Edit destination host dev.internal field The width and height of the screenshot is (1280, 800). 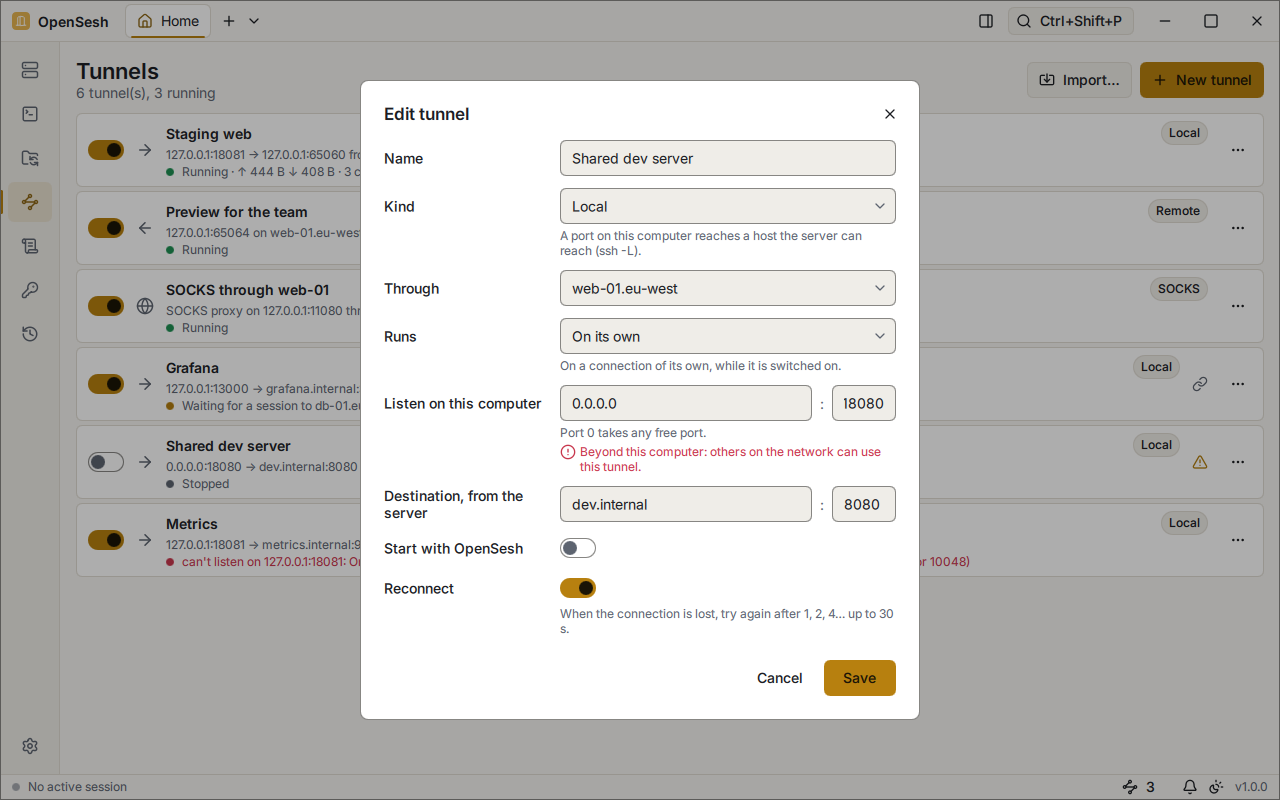tap(686, 504)
